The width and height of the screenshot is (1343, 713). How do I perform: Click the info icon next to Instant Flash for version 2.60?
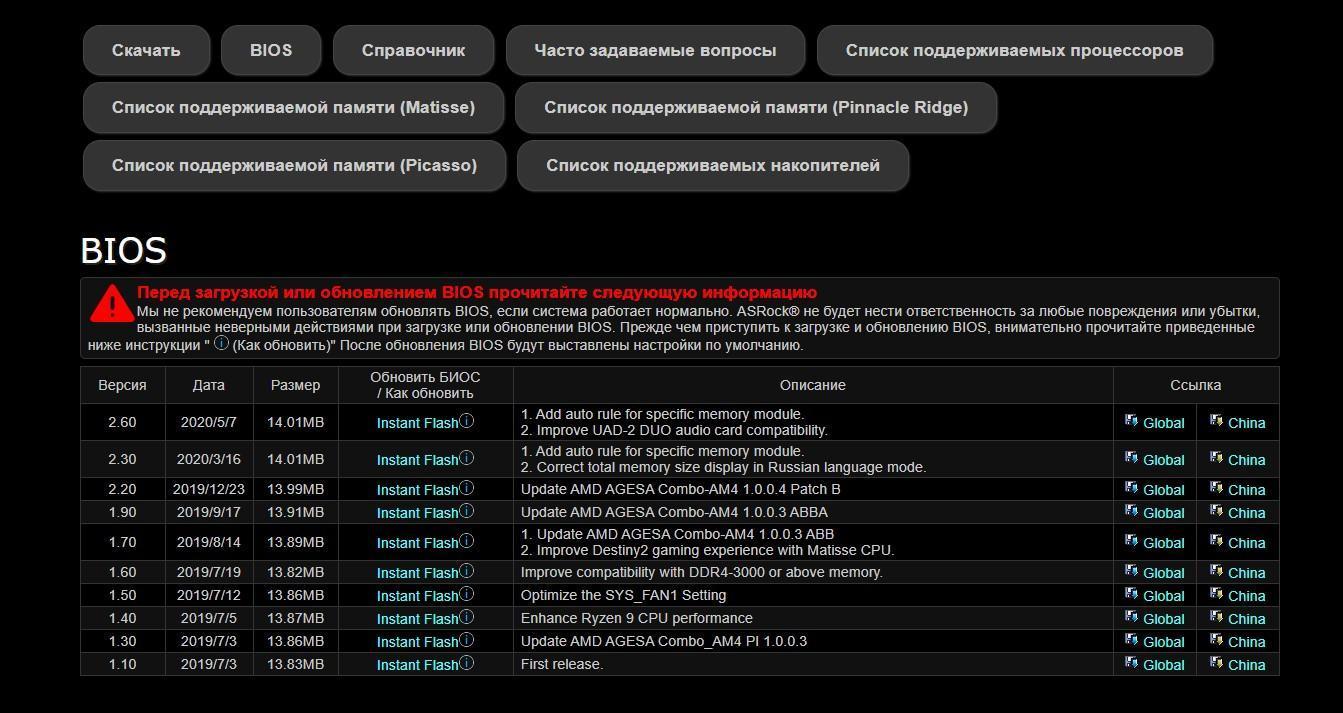pyautogui.click(x=466, y=421)
